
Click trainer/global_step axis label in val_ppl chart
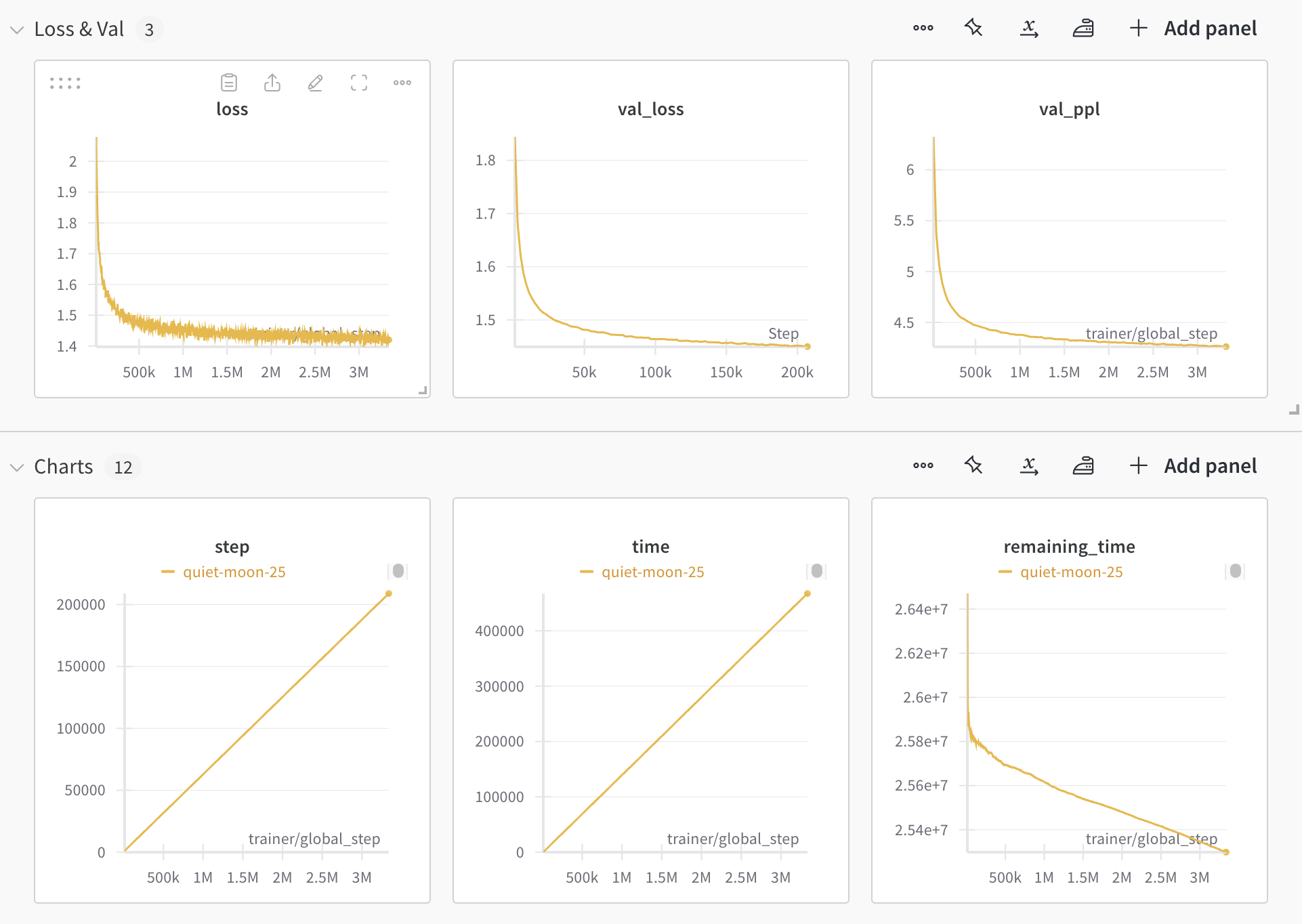1152,333
